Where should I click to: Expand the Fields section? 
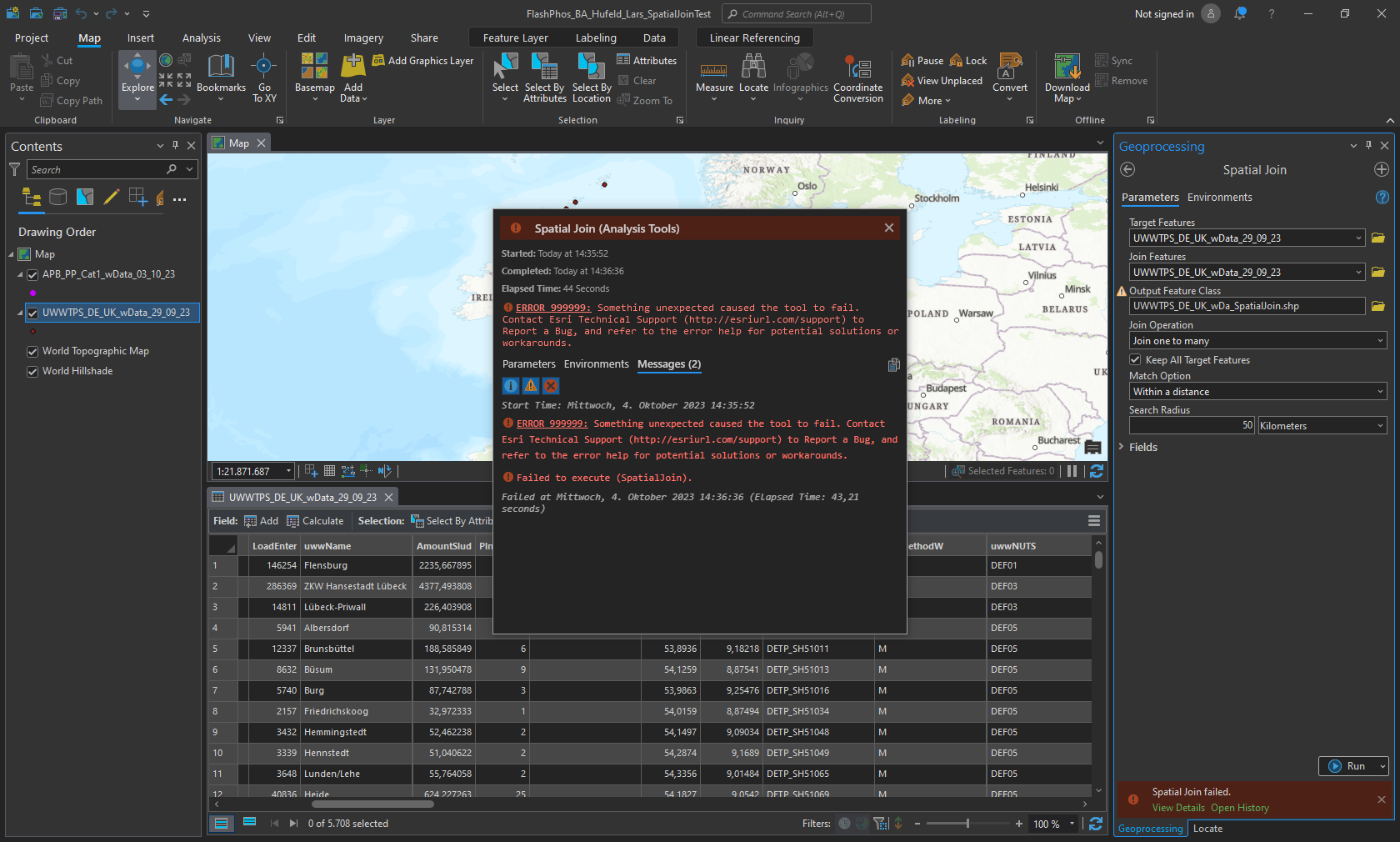[1122, 448]
